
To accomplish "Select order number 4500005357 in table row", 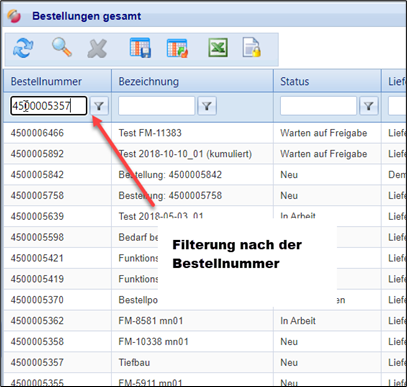I will [37, 363].
